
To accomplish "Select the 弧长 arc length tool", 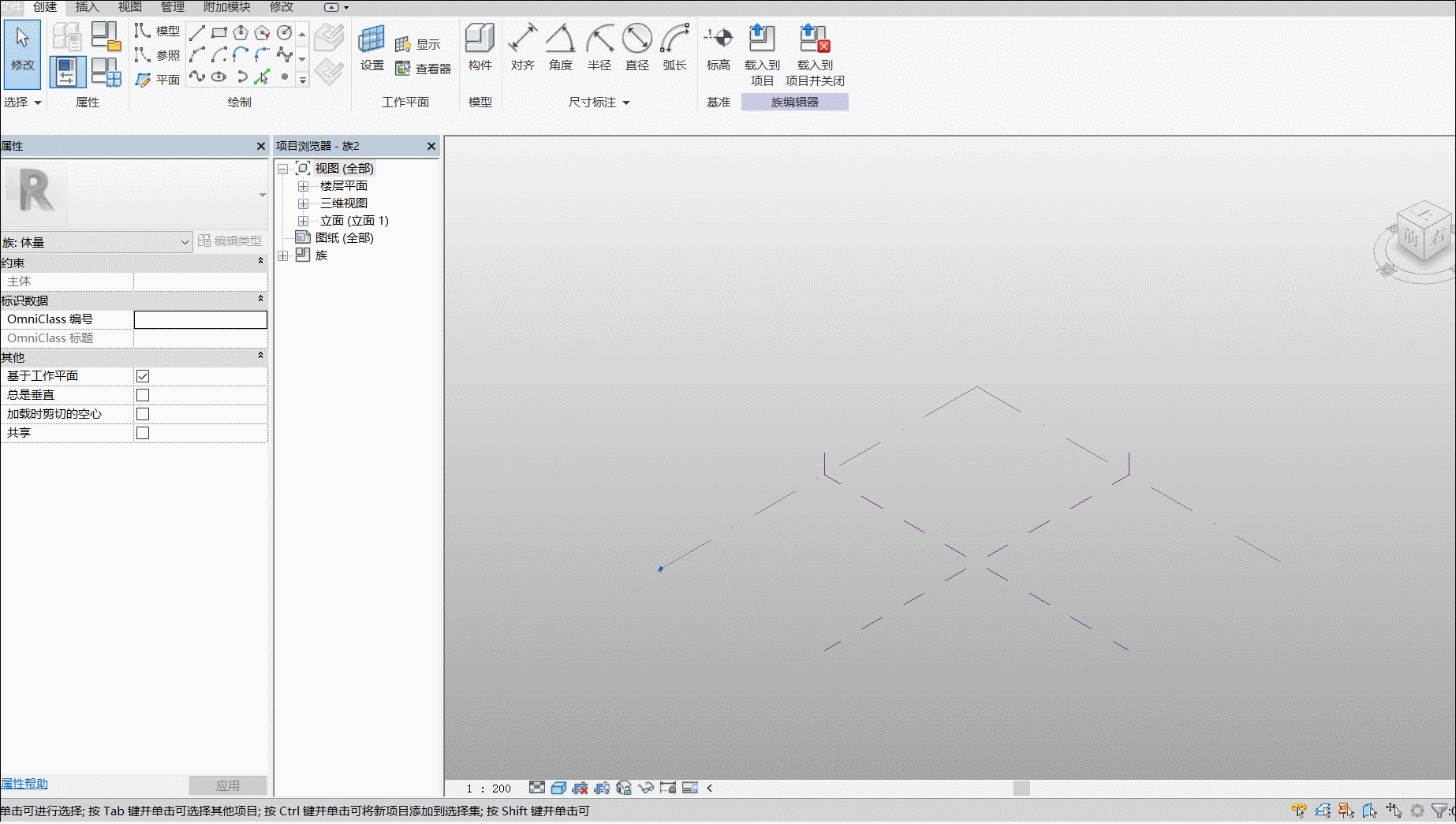I will click(675, 48).
